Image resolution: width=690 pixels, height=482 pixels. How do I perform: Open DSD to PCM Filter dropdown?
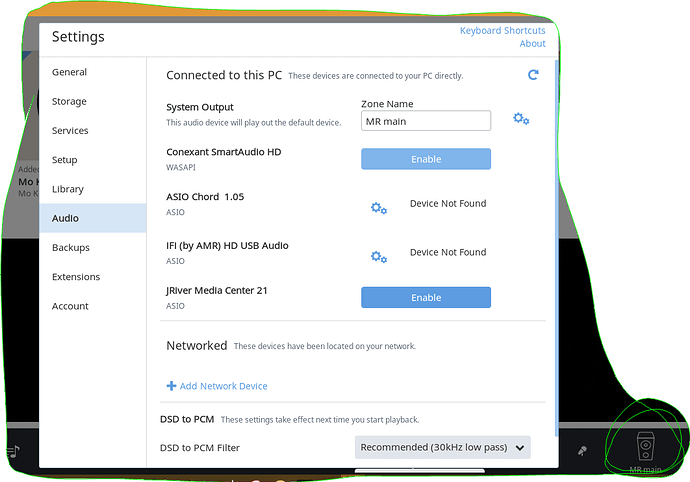(443, 447)
